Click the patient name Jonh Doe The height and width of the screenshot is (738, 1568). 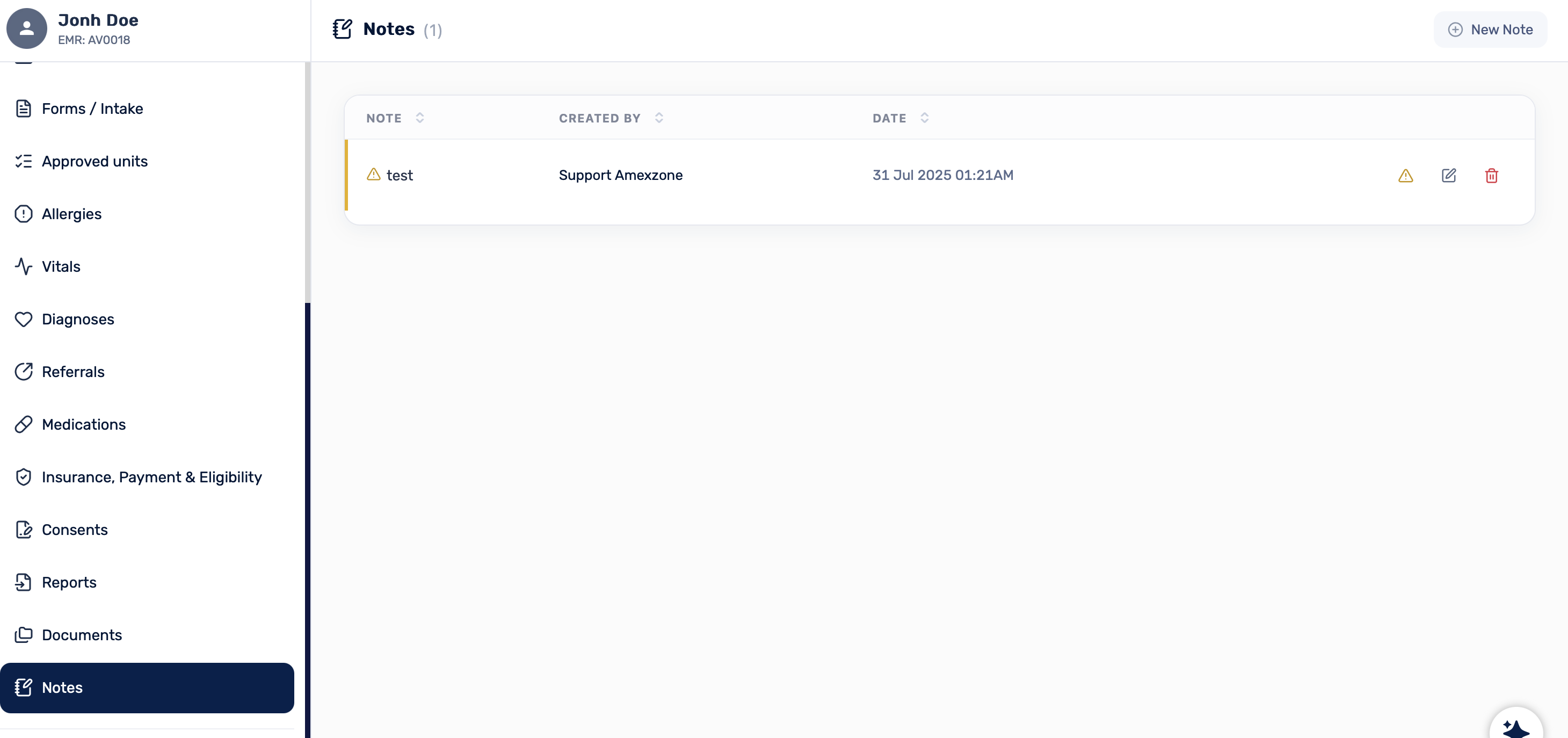[98, 20]
